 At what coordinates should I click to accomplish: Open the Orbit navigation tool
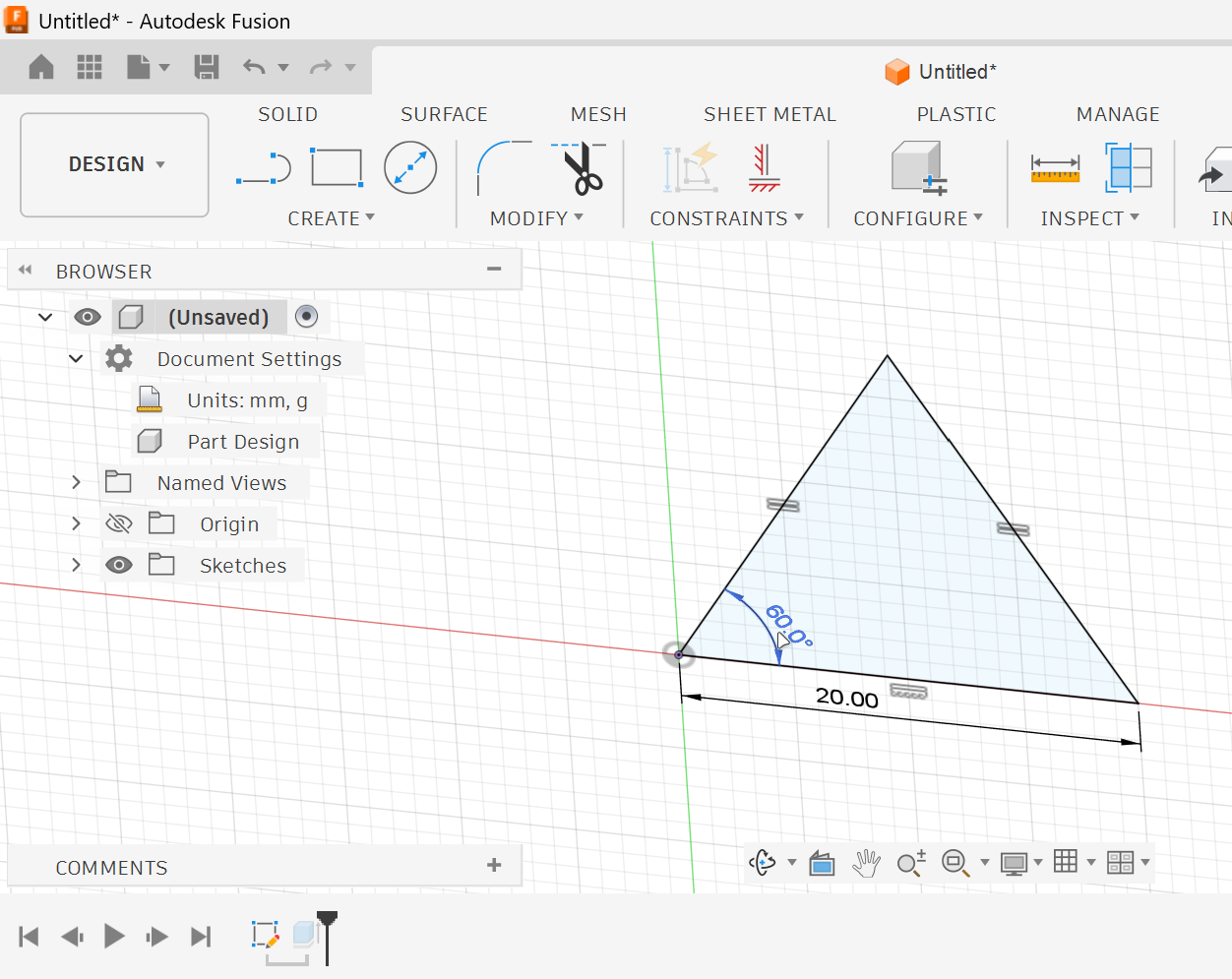[x=763, y=863]
